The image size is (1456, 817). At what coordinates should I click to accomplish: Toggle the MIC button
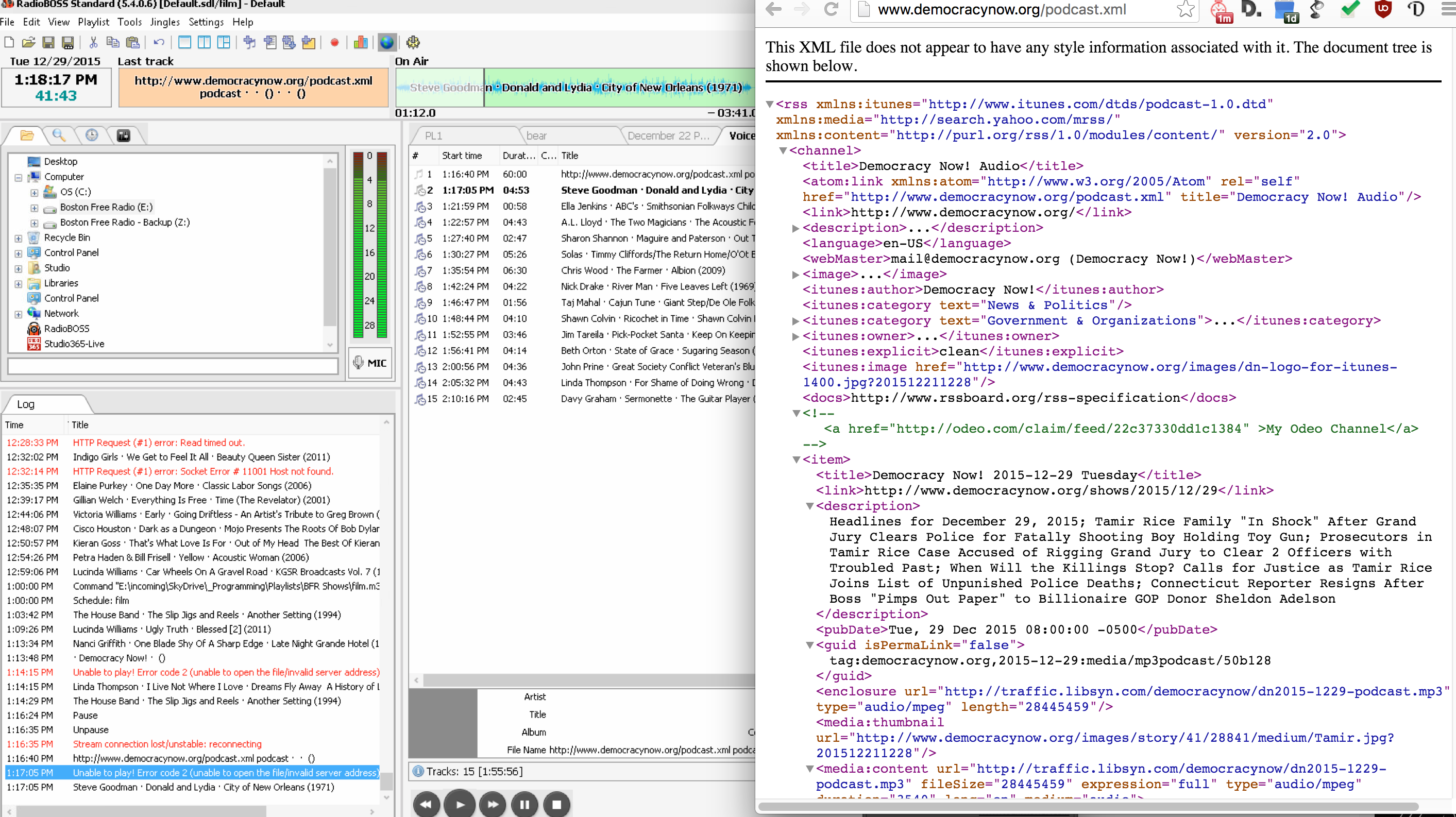point(370,363)
